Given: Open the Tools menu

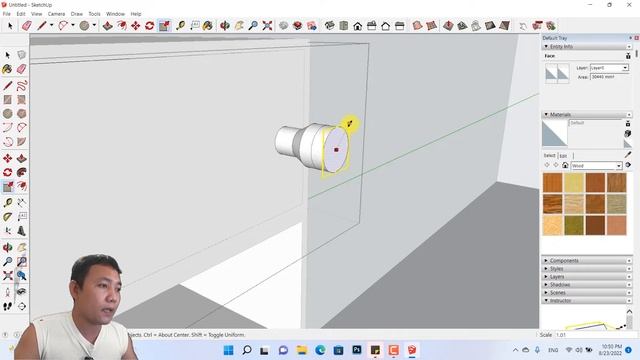Looking at the screenshot, I should (94, 14).
